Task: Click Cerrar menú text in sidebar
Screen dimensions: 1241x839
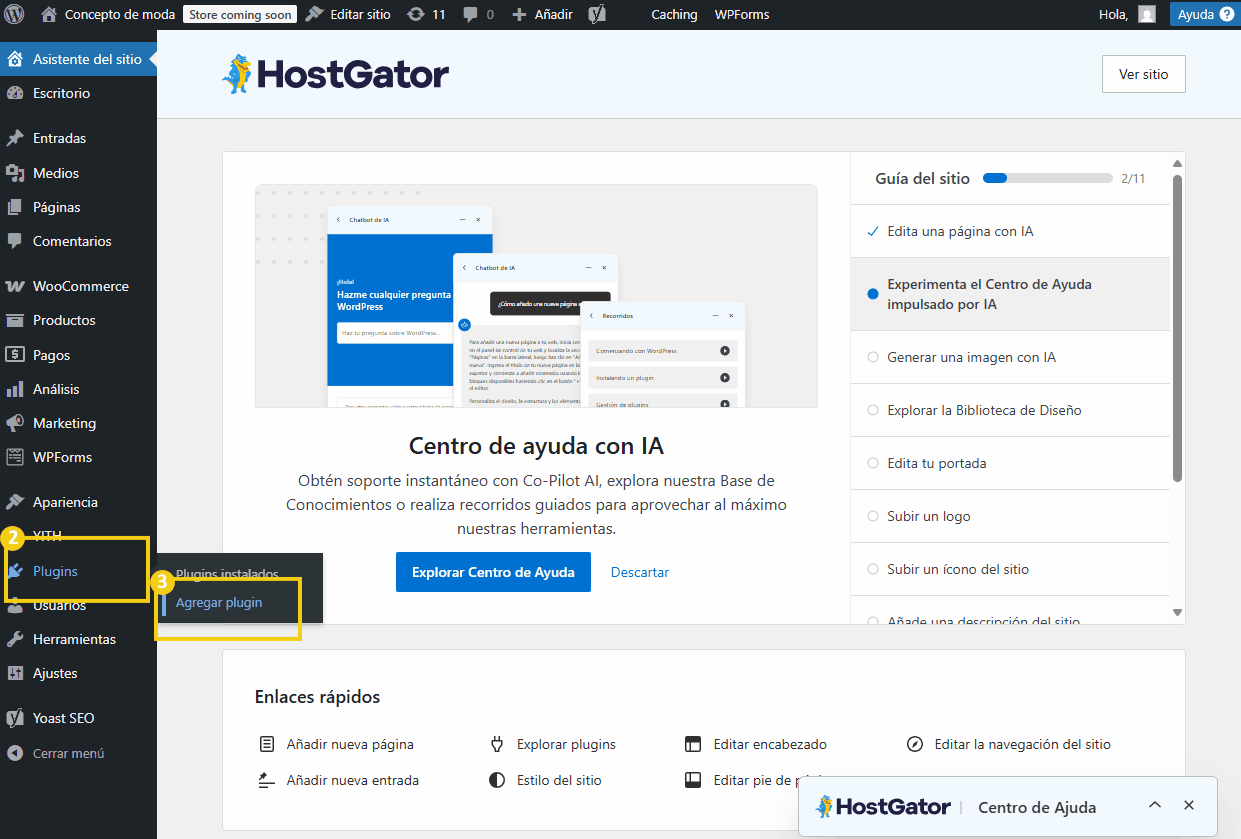Action: [69, 753]
